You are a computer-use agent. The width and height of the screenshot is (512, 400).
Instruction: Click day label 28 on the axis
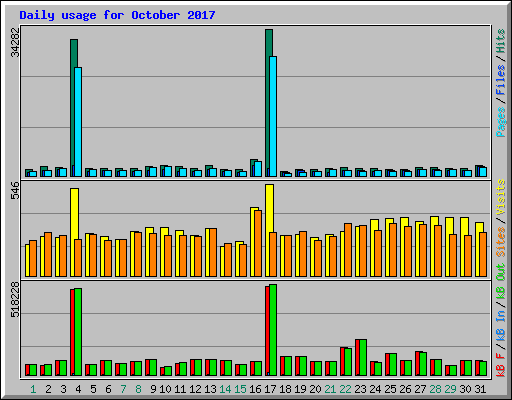pos(435,389)
